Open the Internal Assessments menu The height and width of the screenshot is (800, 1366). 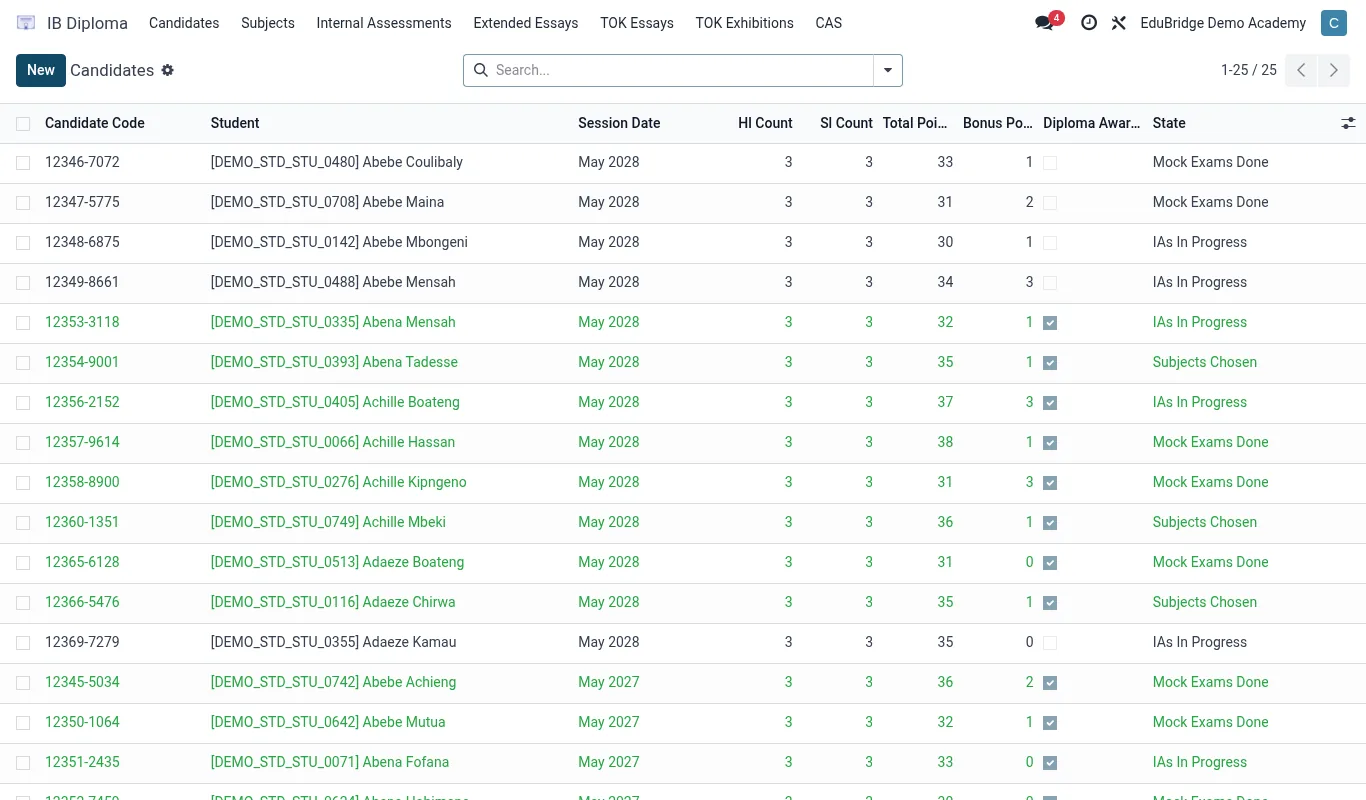[384, 23]
